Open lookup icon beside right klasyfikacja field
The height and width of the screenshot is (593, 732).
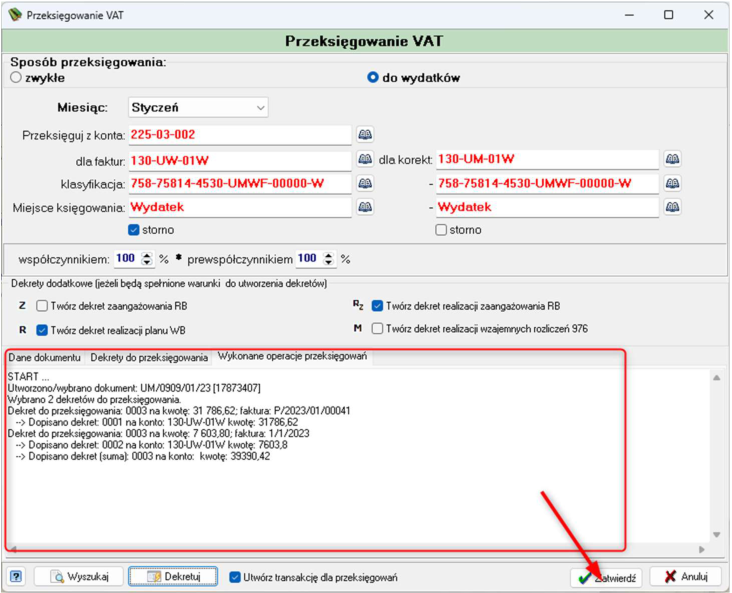click(672, 183)
